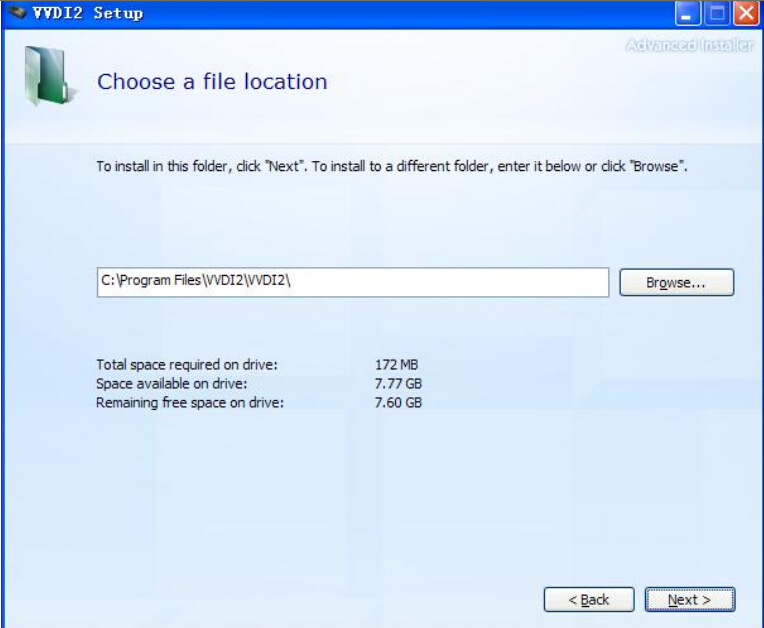Viewport: 764px width, 628px height.
Task: Click the Browse... button
Action: pos(676,282)
